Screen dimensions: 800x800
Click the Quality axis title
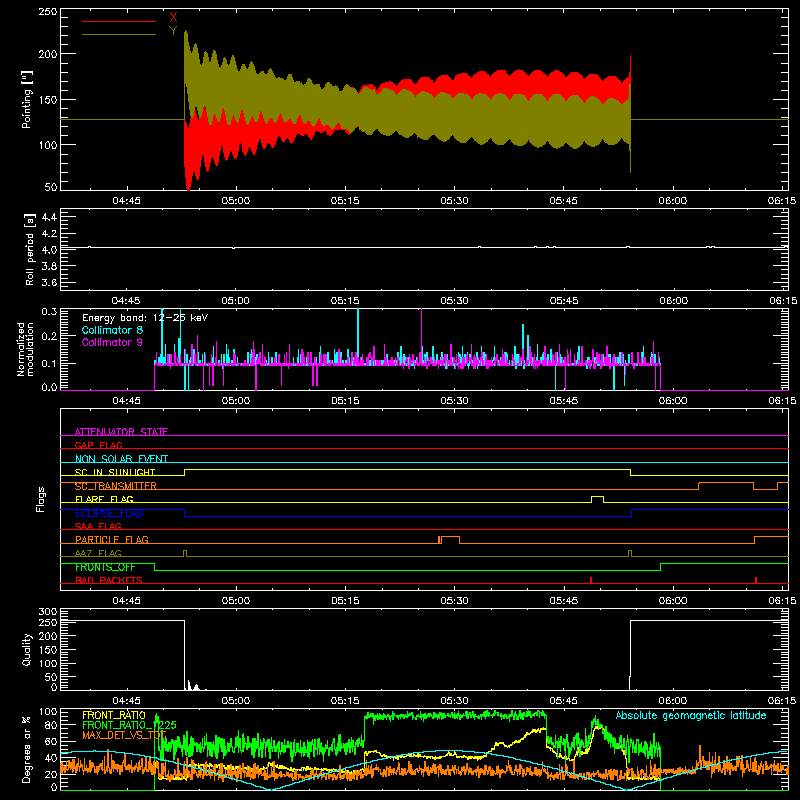click(27, 649)
